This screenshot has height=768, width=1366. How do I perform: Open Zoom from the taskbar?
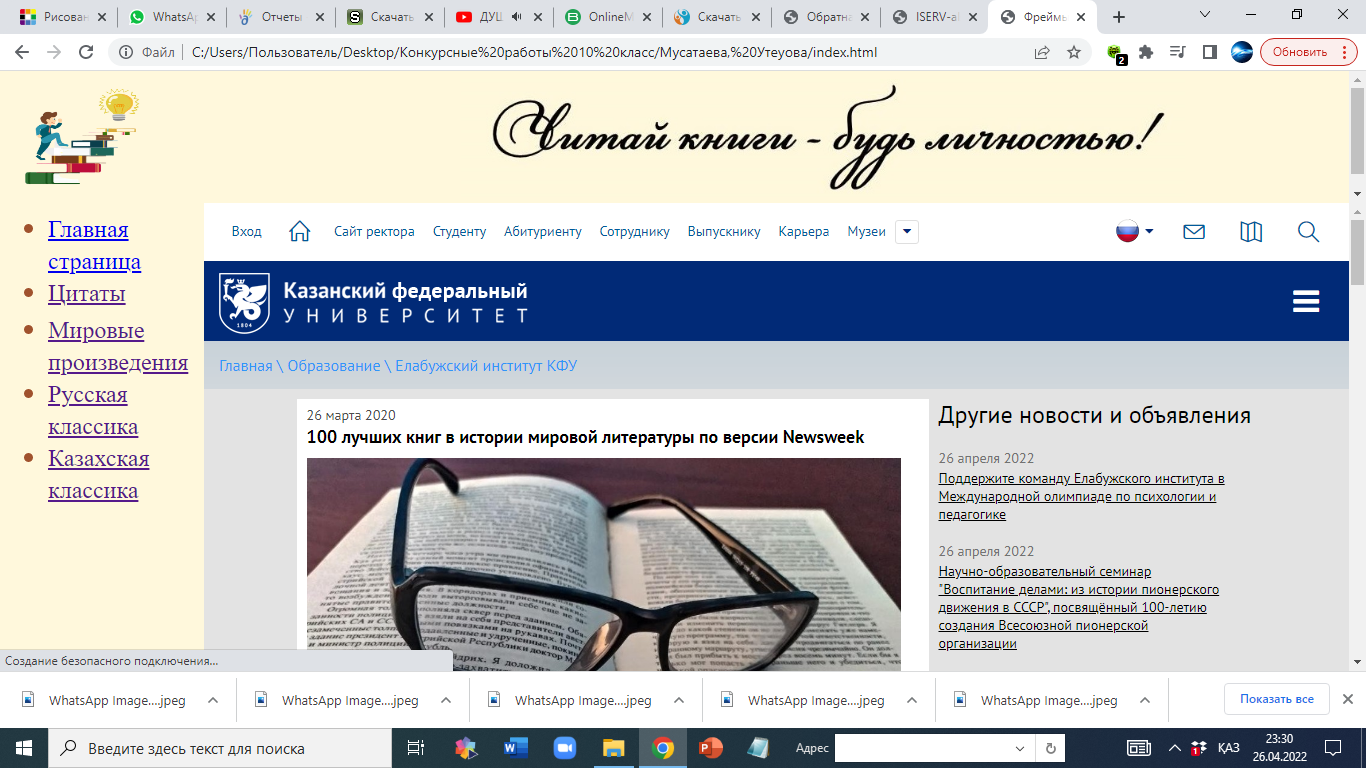pyautogui.click(x=565, y=747)
